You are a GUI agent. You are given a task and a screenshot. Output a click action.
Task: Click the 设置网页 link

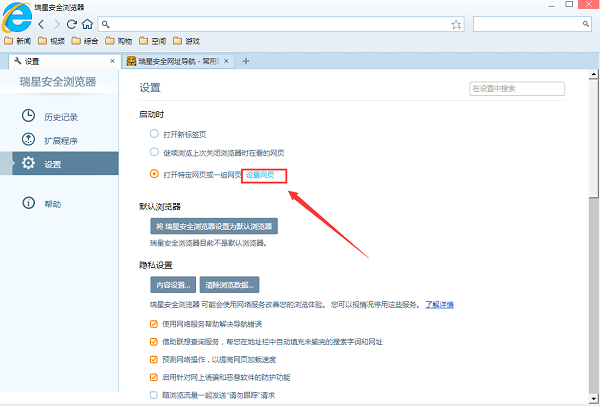260,174
